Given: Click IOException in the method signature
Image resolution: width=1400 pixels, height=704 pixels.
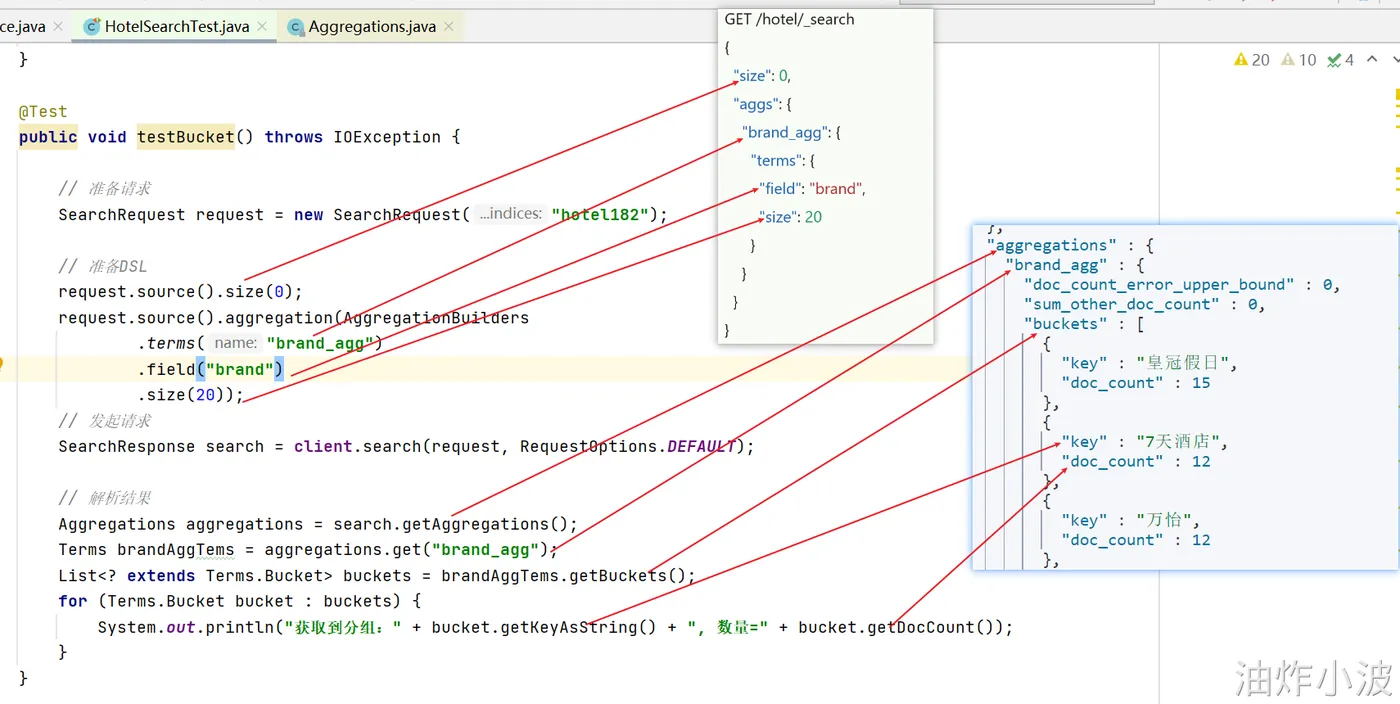Looking at the screenshot, I should click(387, 137).
